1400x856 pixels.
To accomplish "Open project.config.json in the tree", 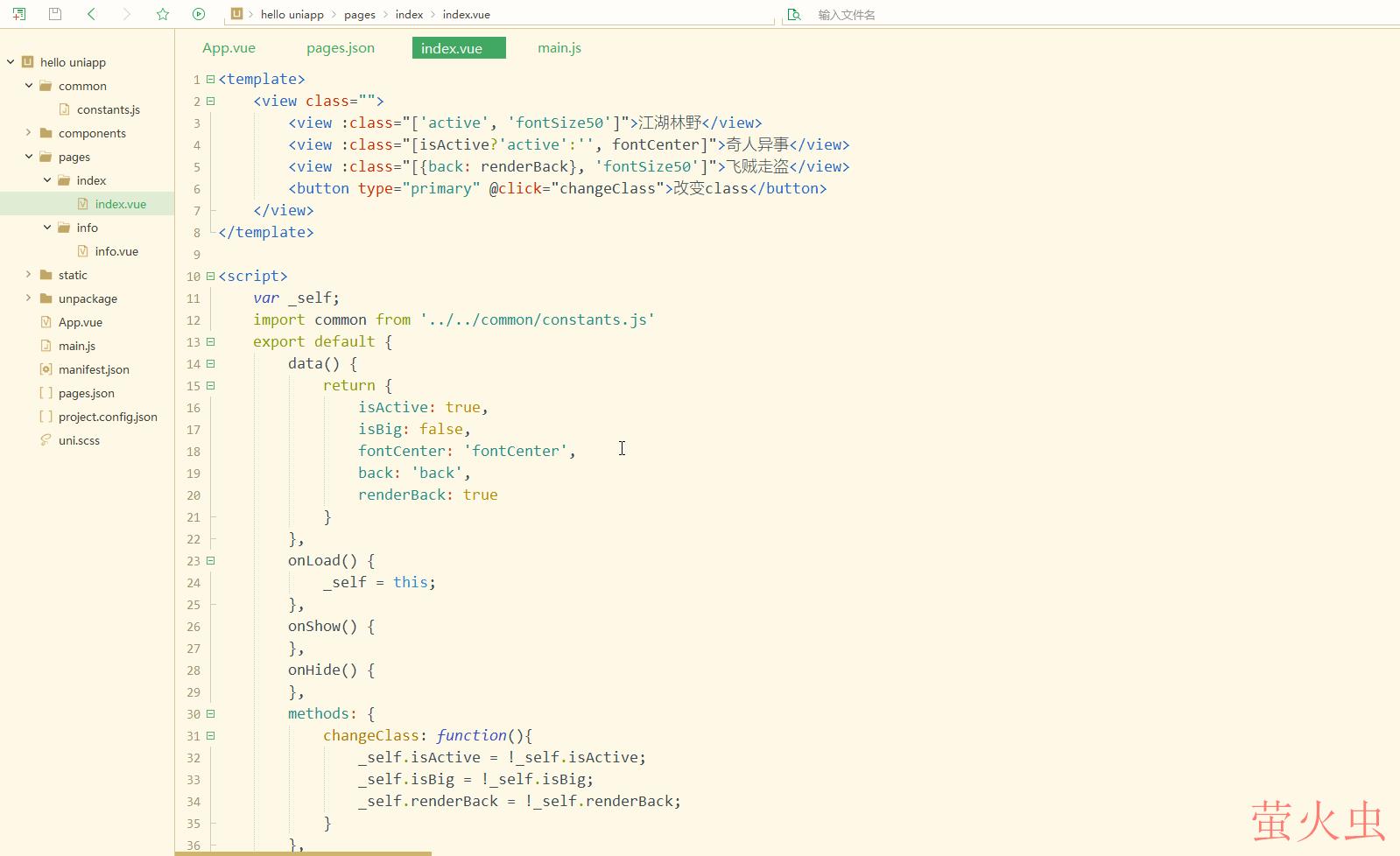I will point(108,417).
